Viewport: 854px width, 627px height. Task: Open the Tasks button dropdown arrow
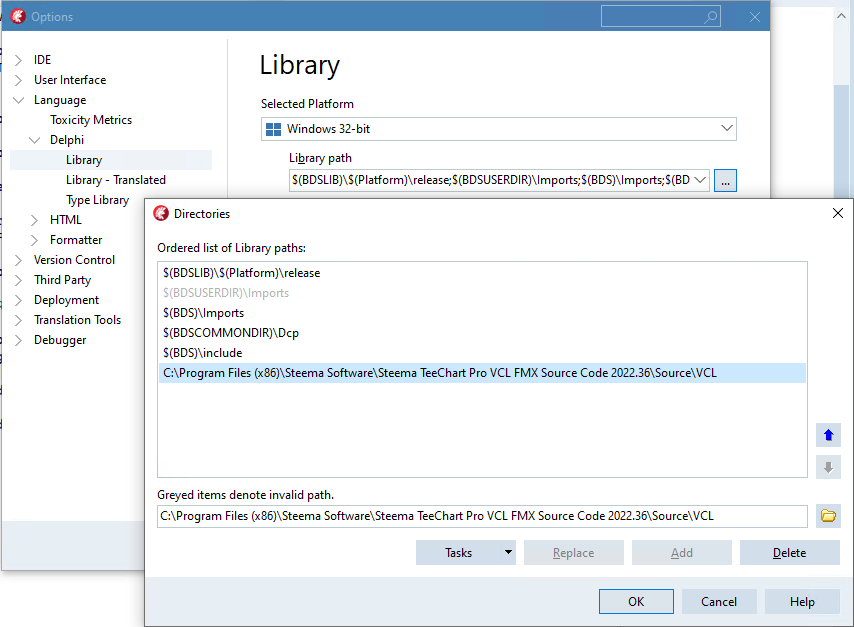coord(508,552)
